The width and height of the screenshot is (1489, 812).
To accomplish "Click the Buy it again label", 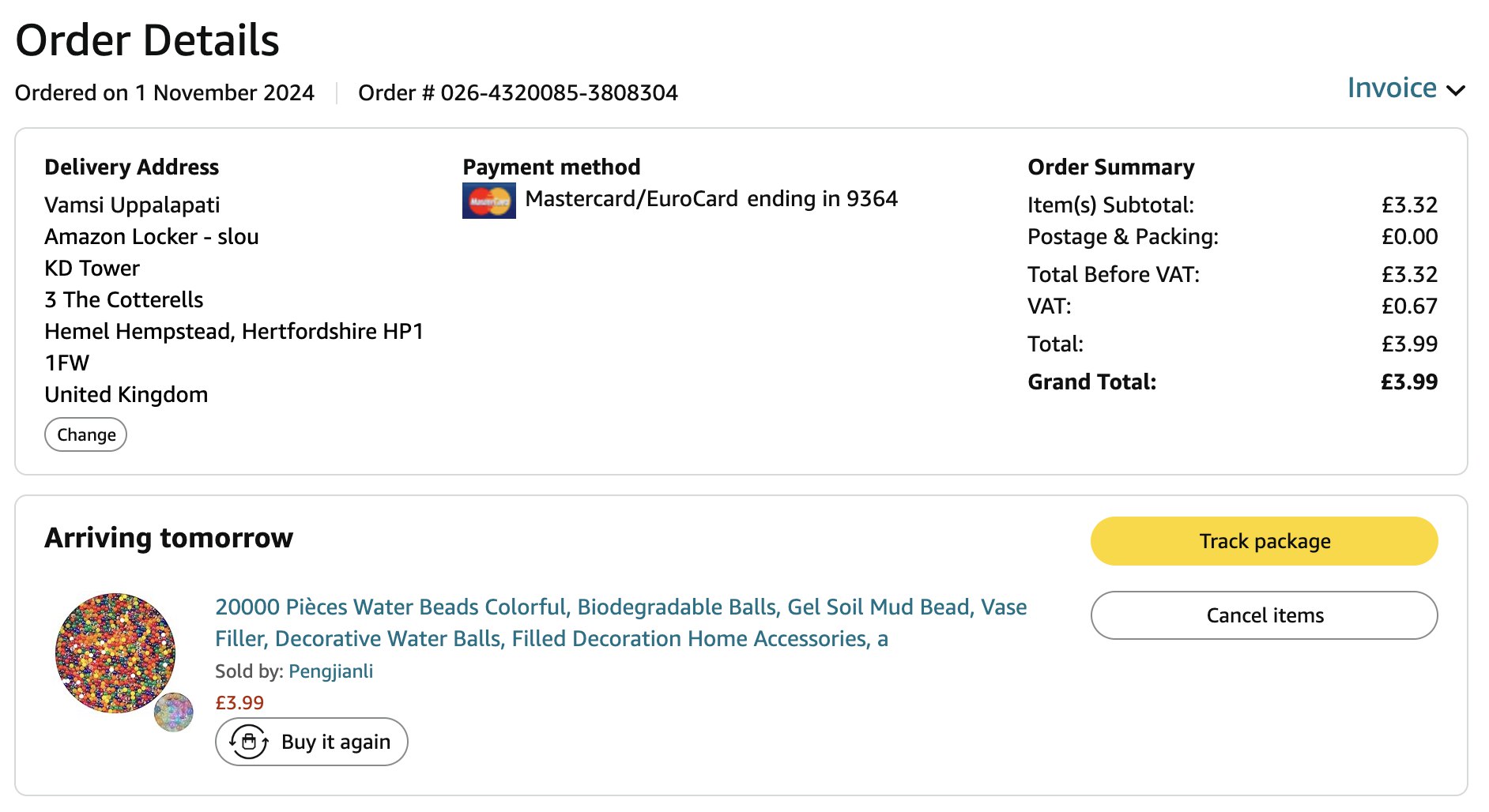I will pos(336,742).
